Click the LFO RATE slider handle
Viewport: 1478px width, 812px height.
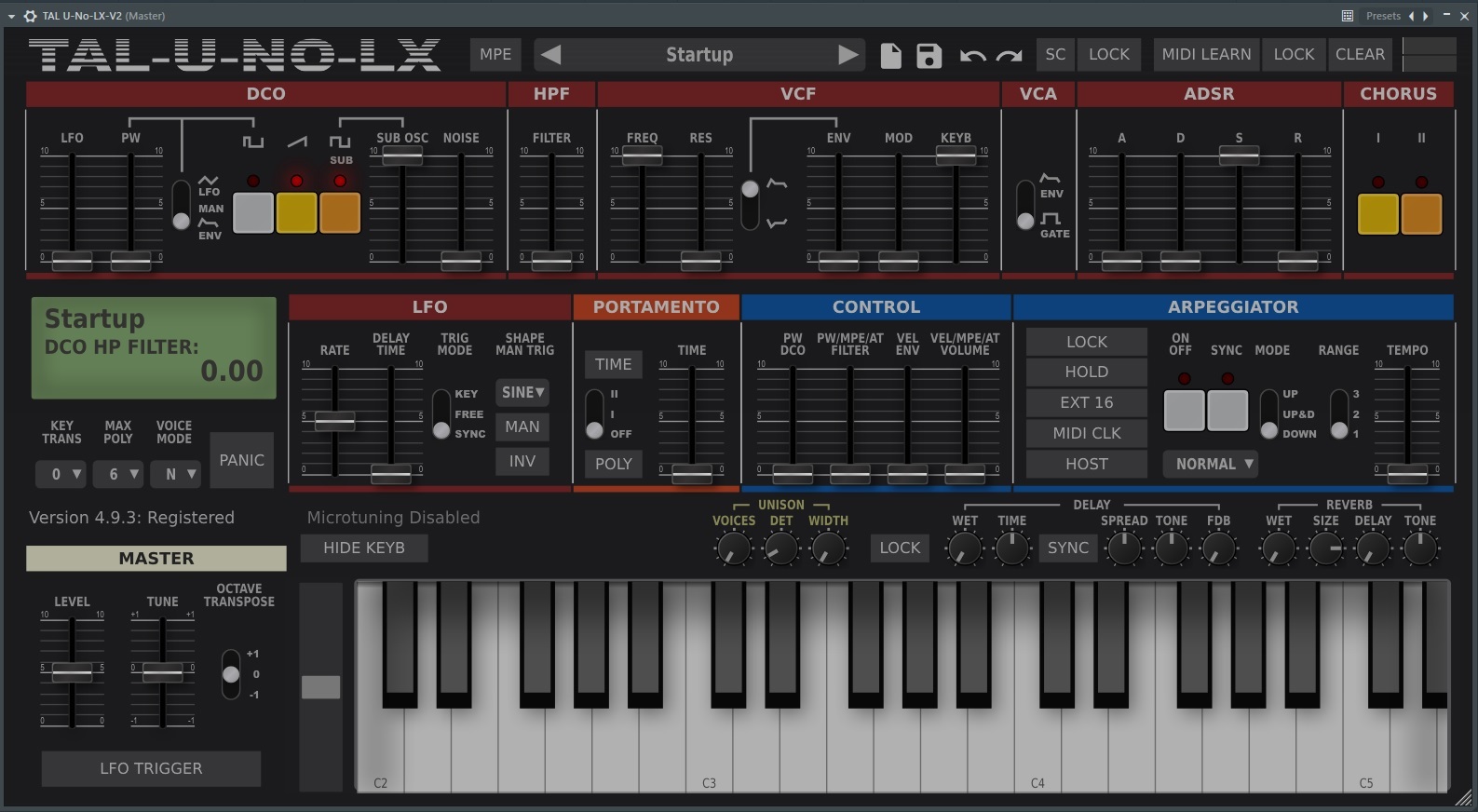[334, 421]
